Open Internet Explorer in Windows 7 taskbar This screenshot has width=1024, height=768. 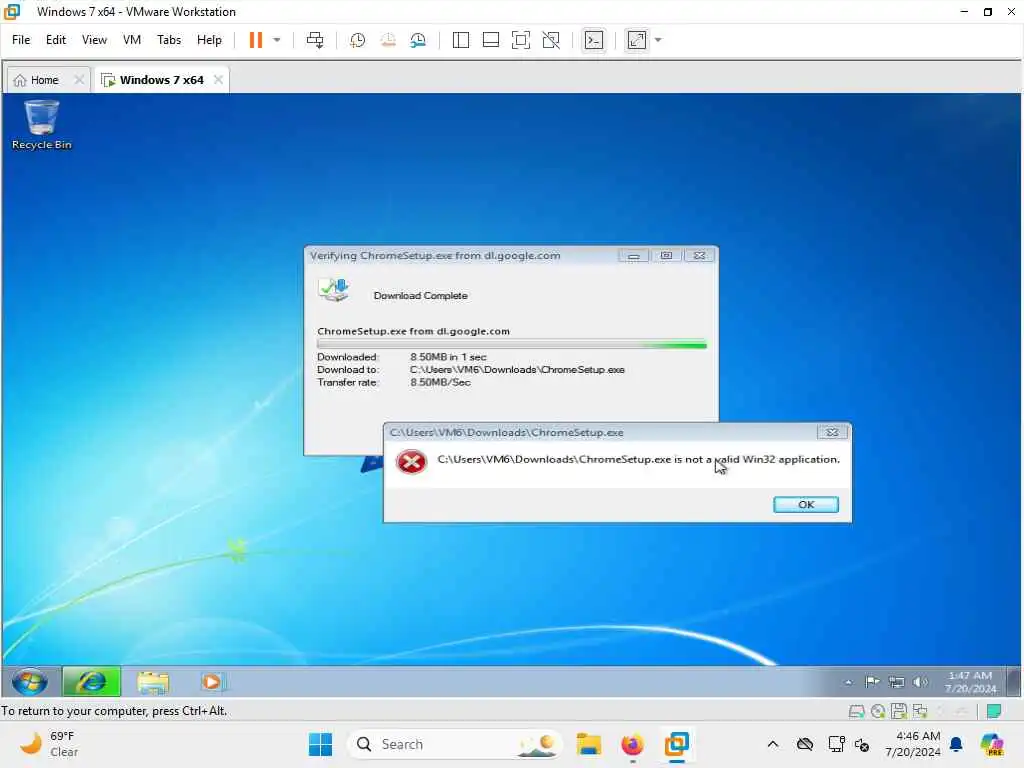point(91,682)
